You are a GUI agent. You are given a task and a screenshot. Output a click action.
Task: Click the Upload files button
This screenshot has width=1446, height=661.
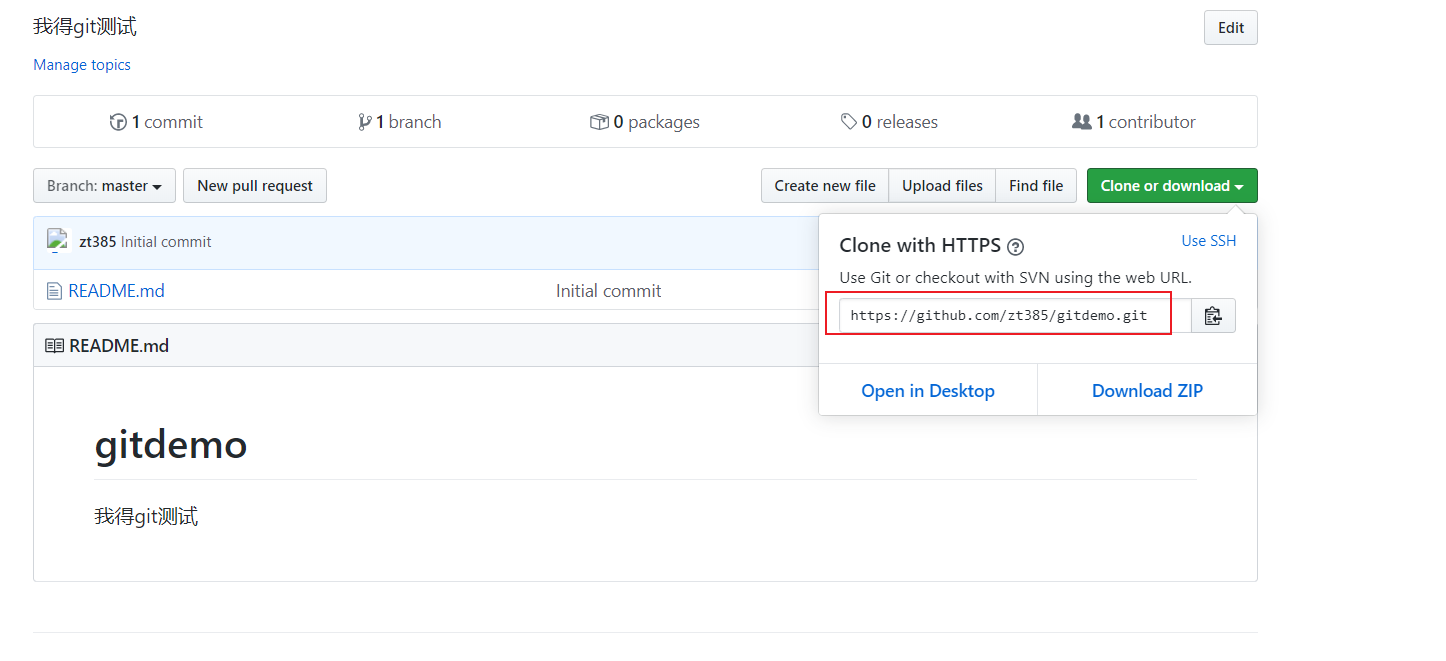tap(942, 186)
